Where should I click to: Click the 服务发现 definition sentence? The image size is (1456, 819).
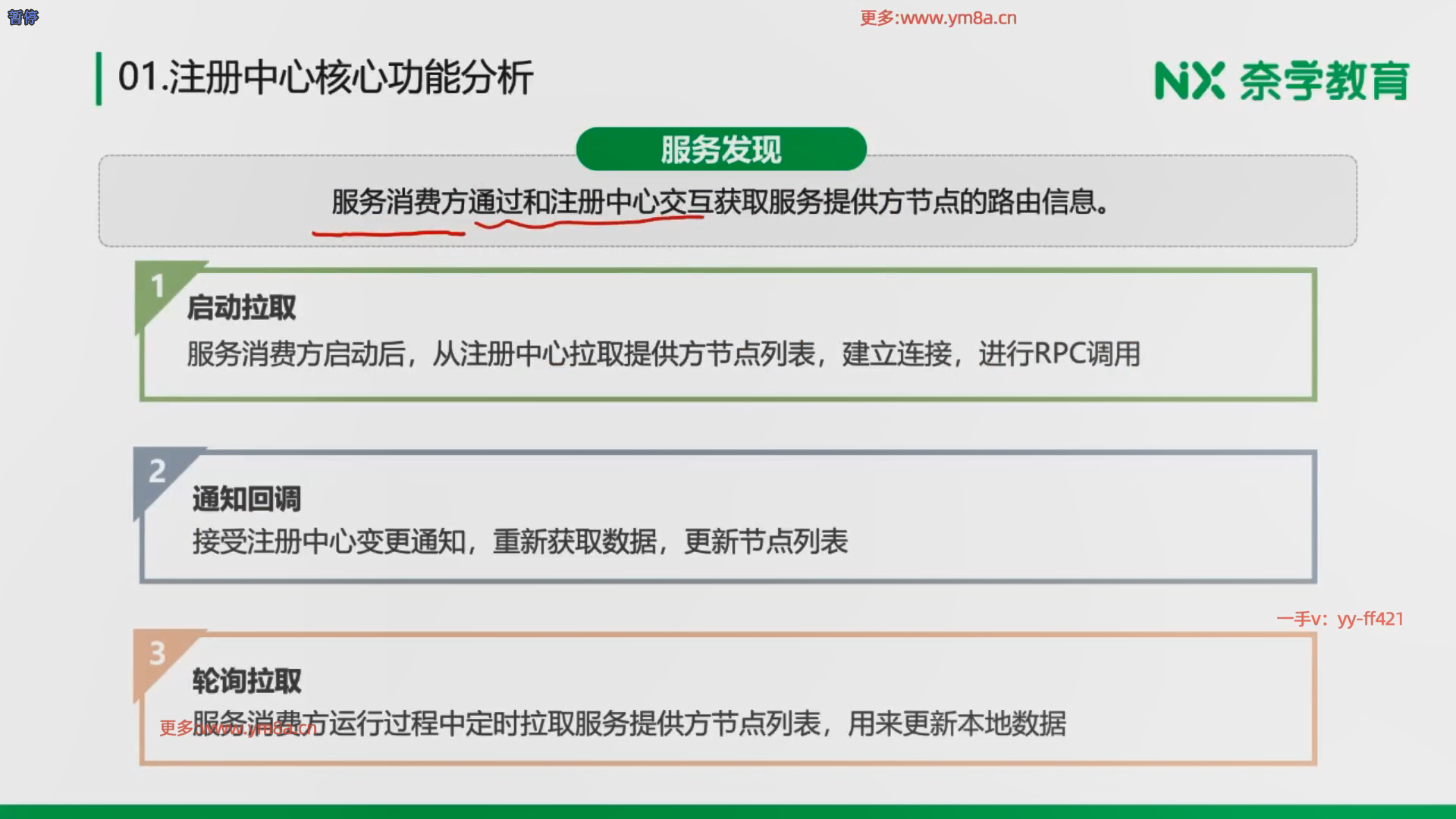pos(720,202)
